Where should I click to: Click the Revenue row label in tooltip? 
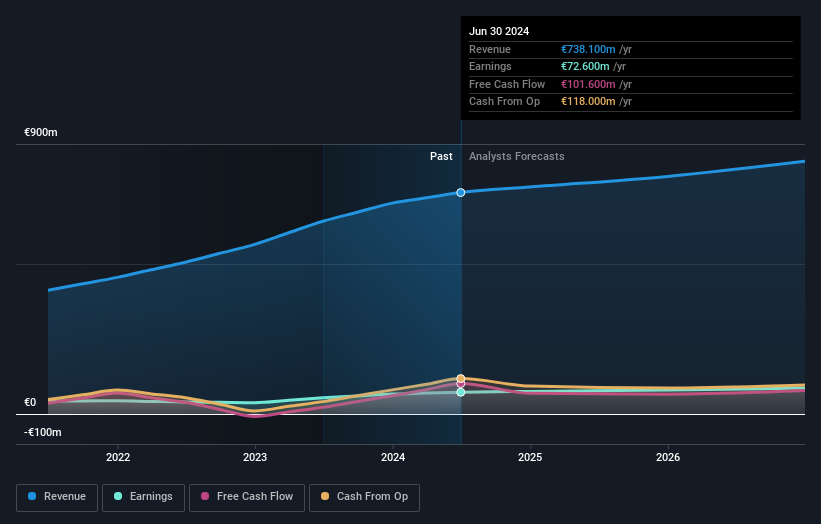(490, 49)
